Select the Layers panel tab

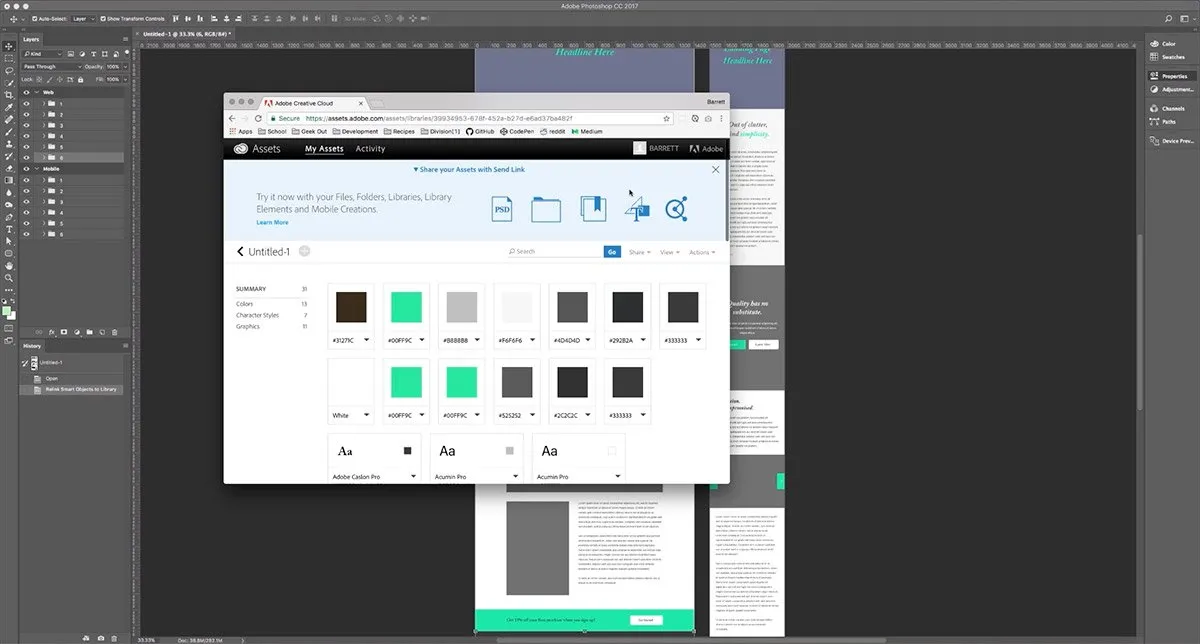tap(31, 39)
